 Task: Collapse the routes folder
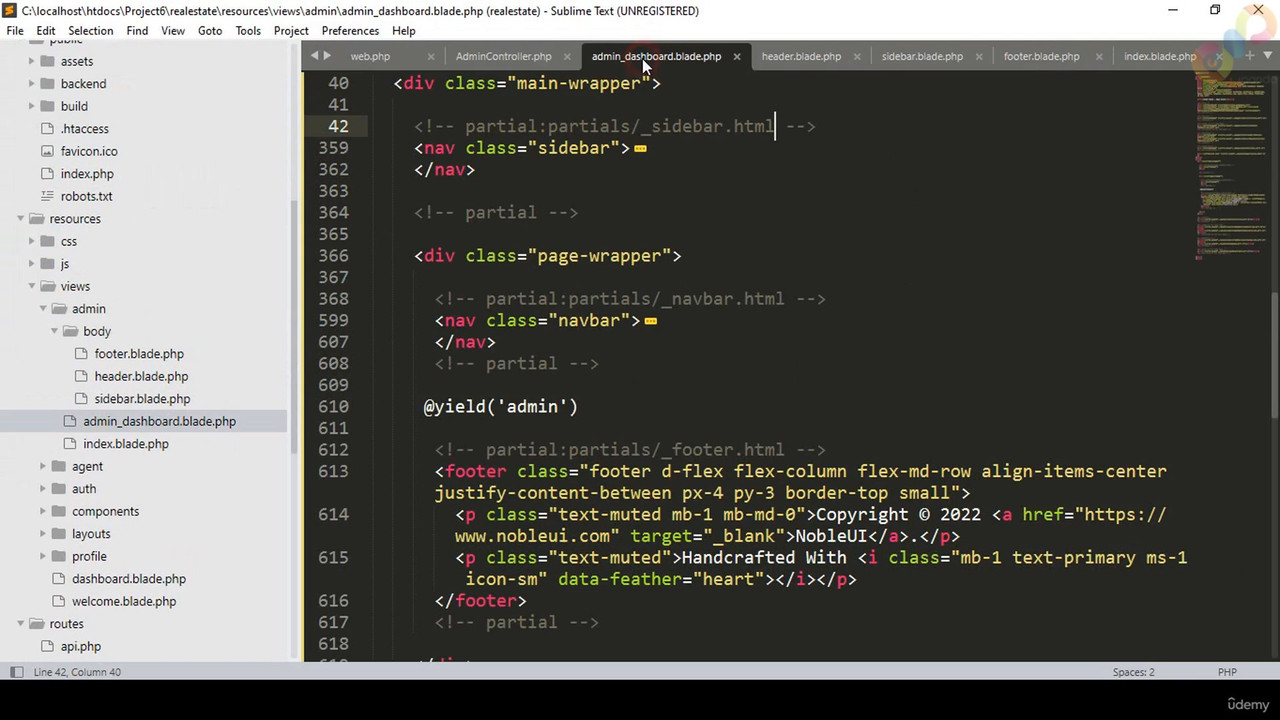[20, 624]
